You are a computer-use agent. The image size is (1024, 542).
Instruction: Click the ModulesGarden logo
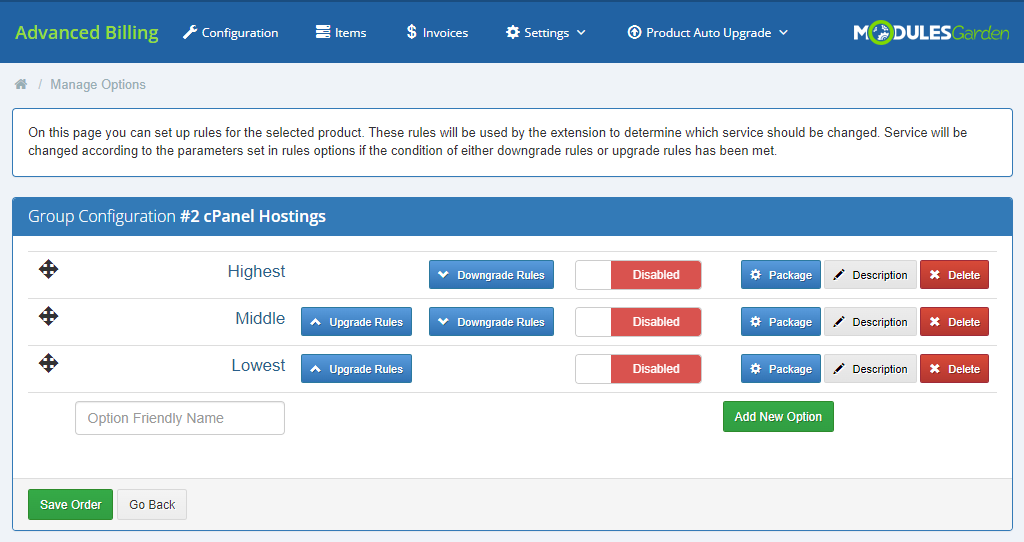pos(931,33)
